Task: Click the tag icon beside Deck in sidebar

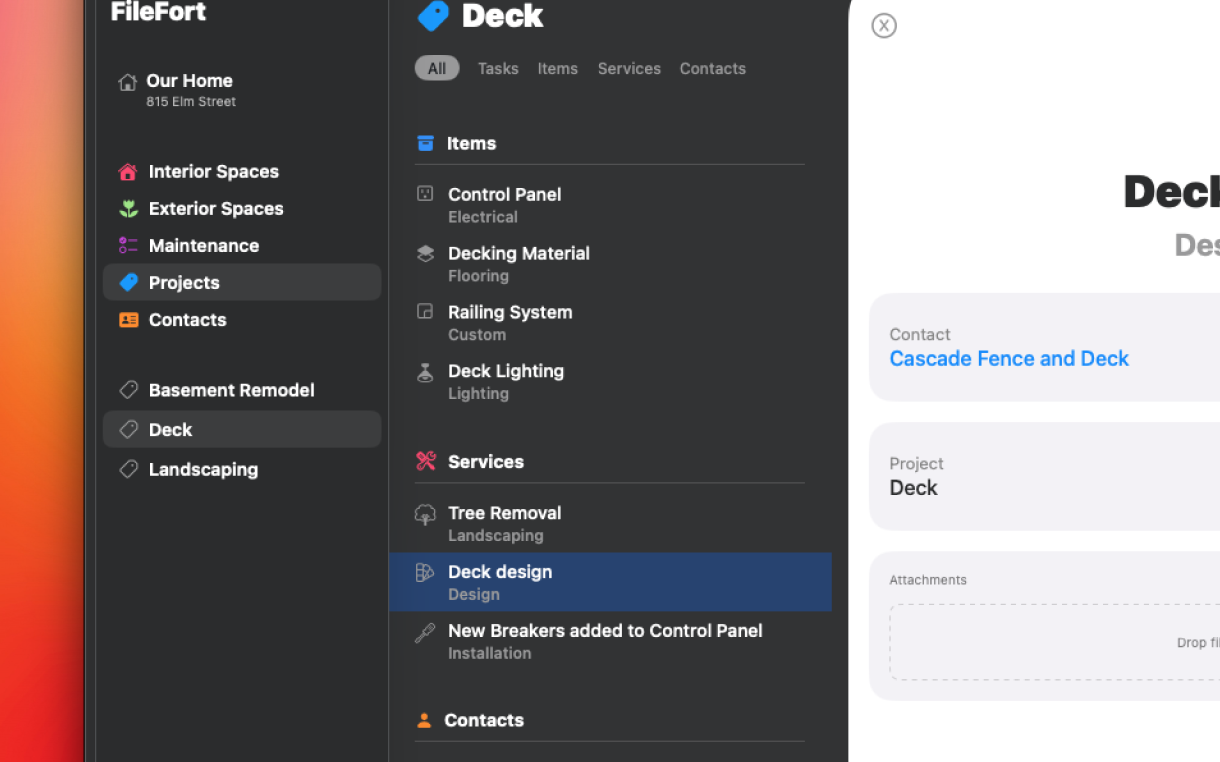Action: click(128, 430)
